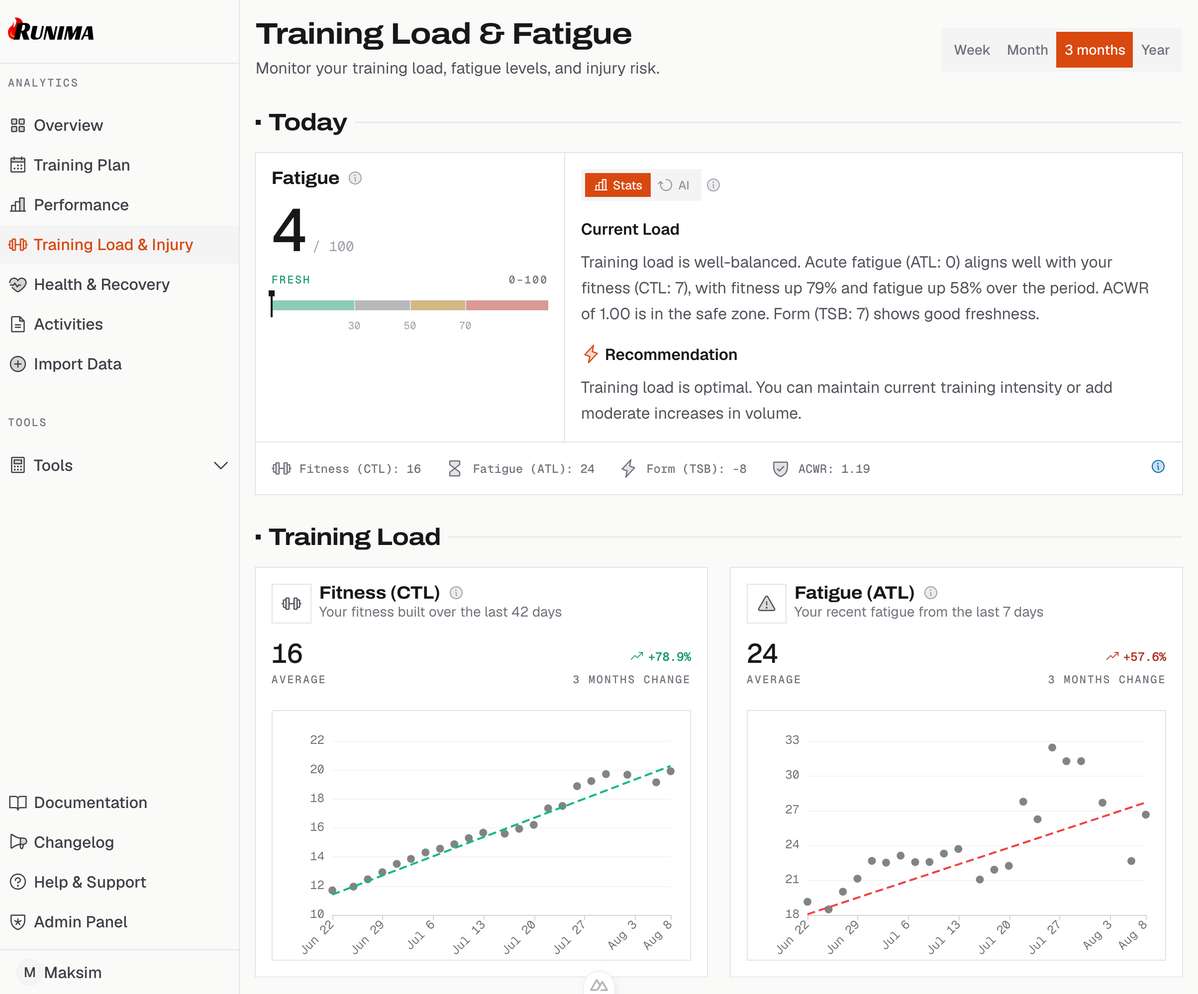This screenshot has height=994, width=1198.
Task: Click the Fitness (CTL) card dumbbell icon
Action: (x=291, y=604)
